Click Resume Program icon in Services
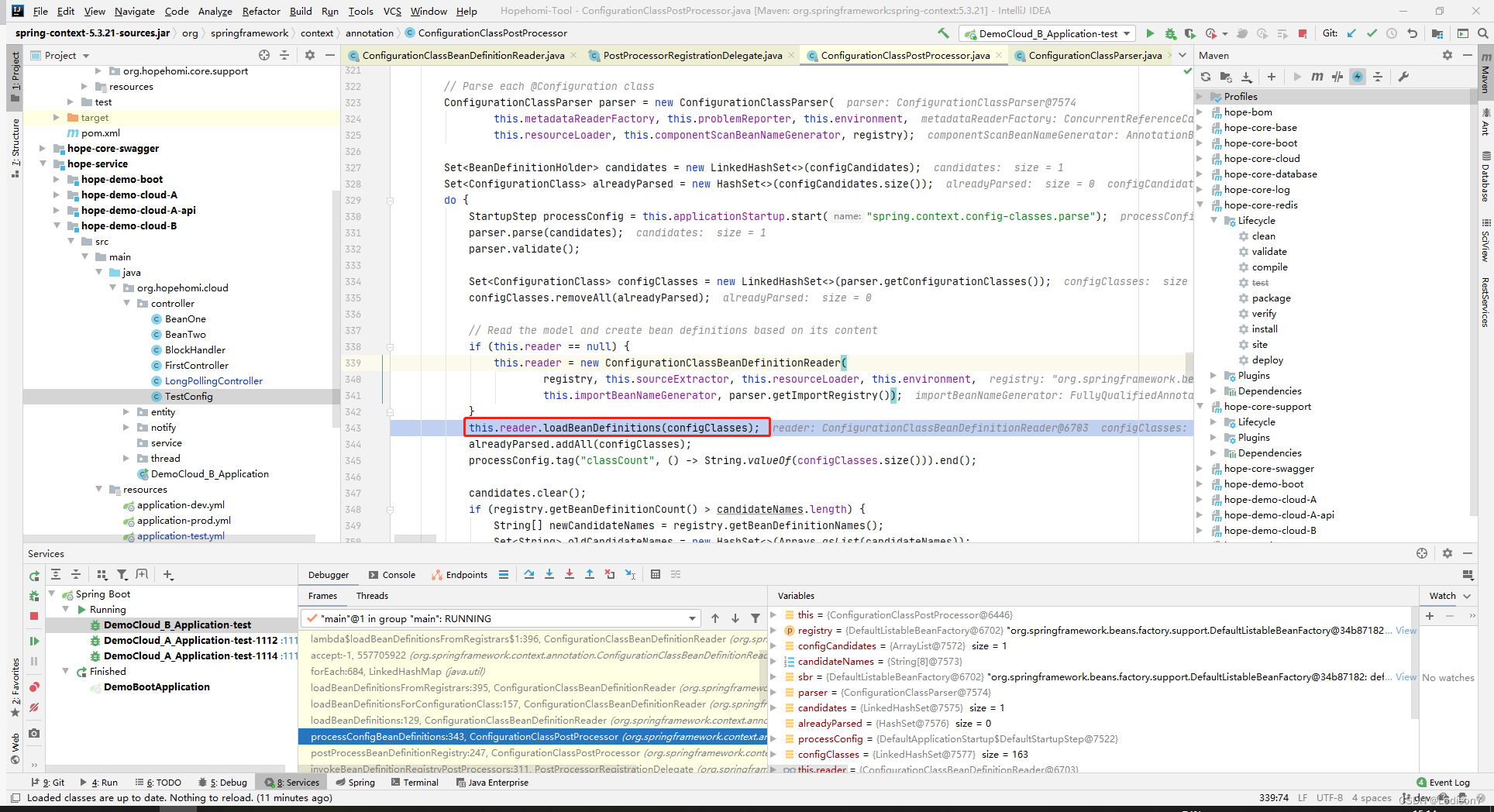Screen dimensions: 1494x812 click(34, 641)
